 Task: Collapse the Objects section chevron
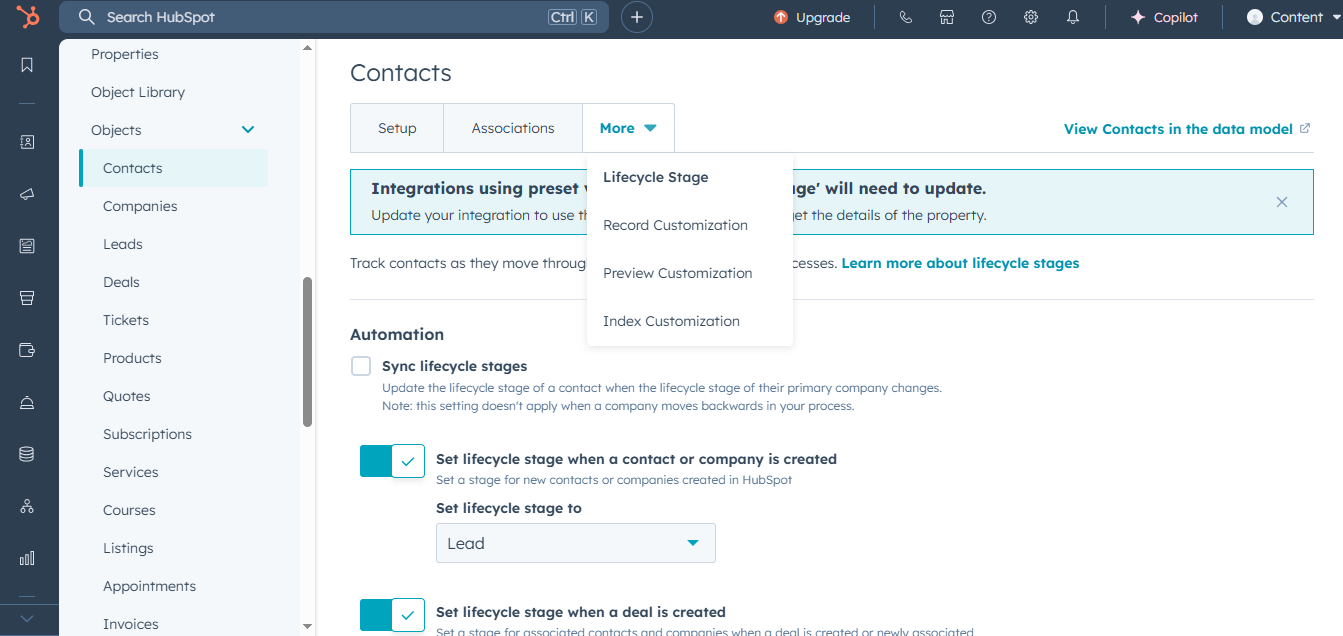[x=248, y=130]
